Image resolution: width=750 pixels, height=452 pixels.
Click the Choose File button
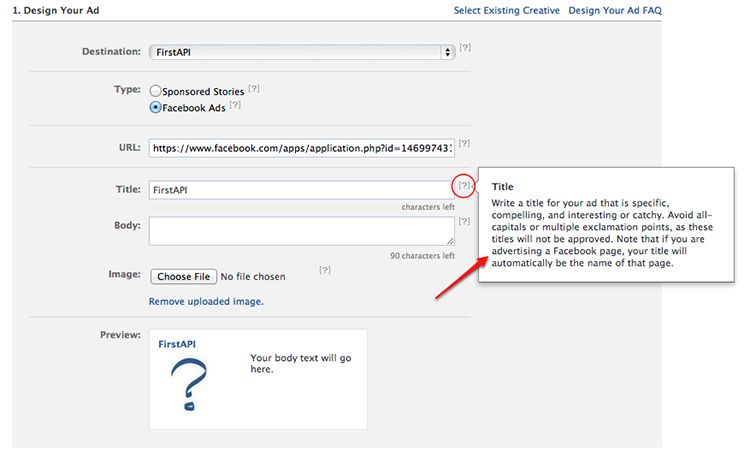[184, 276]
